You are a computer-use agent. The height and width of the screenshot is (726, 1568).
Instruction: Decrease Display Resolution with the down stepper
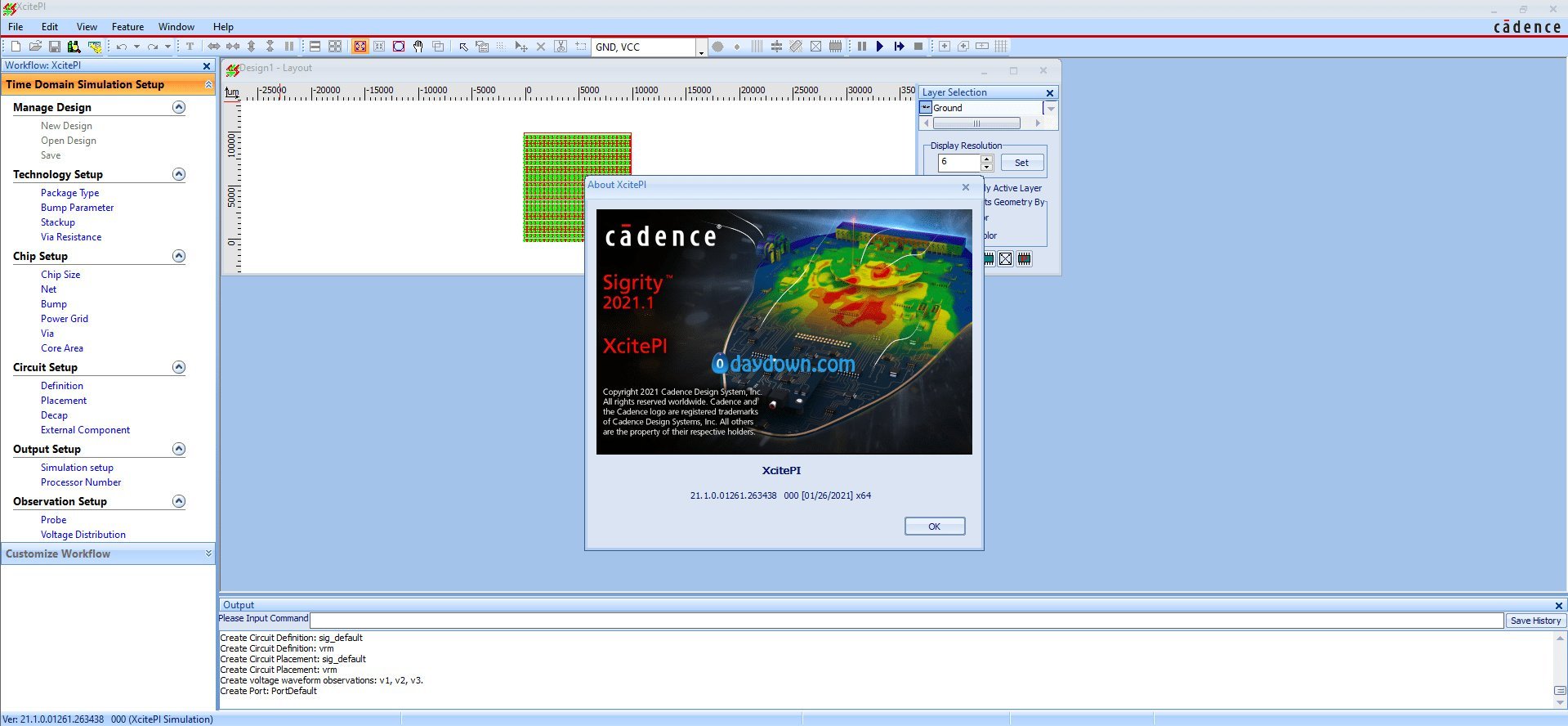tap(987, 167)
